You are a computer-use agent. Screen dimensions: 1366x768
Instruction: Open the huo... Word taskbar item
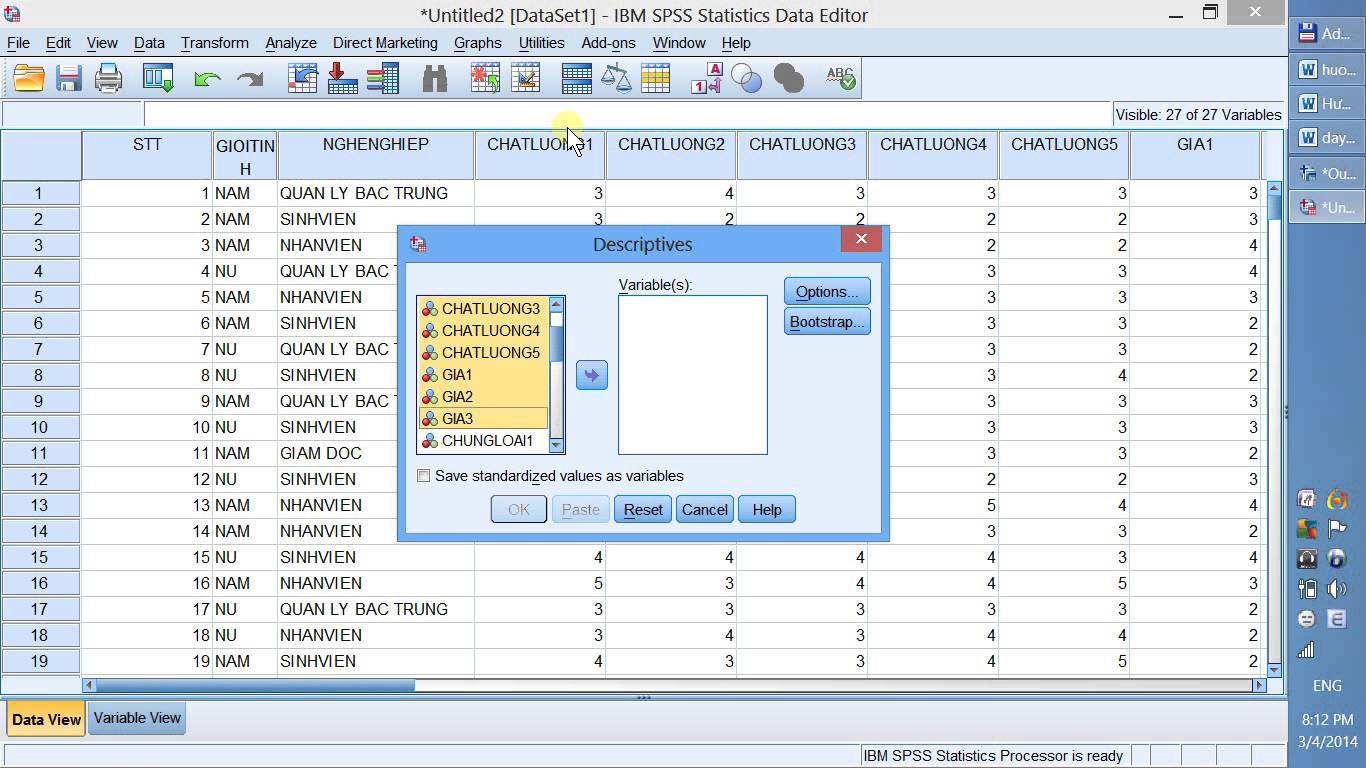coord(1326,70)
